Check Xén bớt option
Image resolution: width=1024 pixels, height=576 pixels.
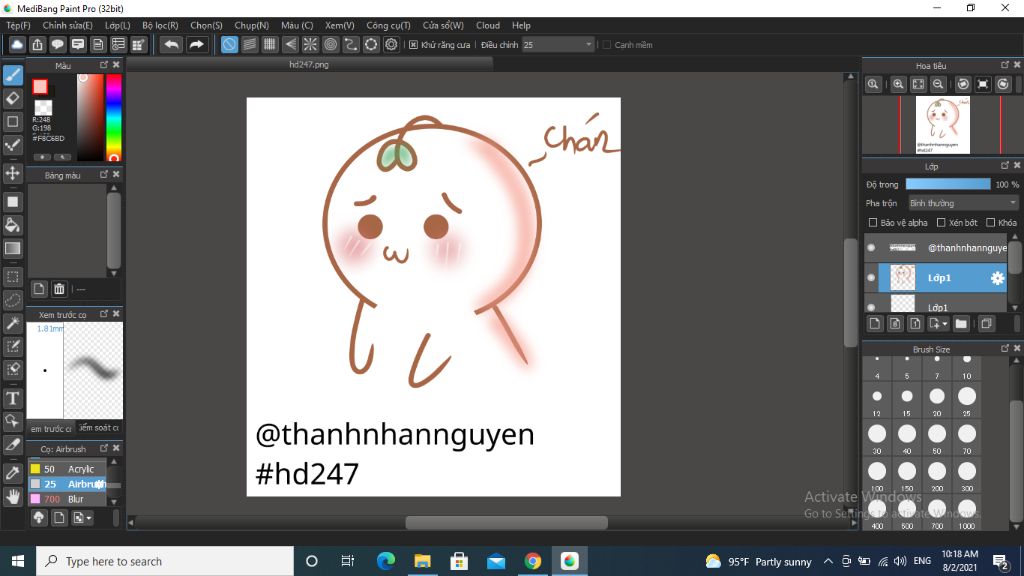coord(941,223)
